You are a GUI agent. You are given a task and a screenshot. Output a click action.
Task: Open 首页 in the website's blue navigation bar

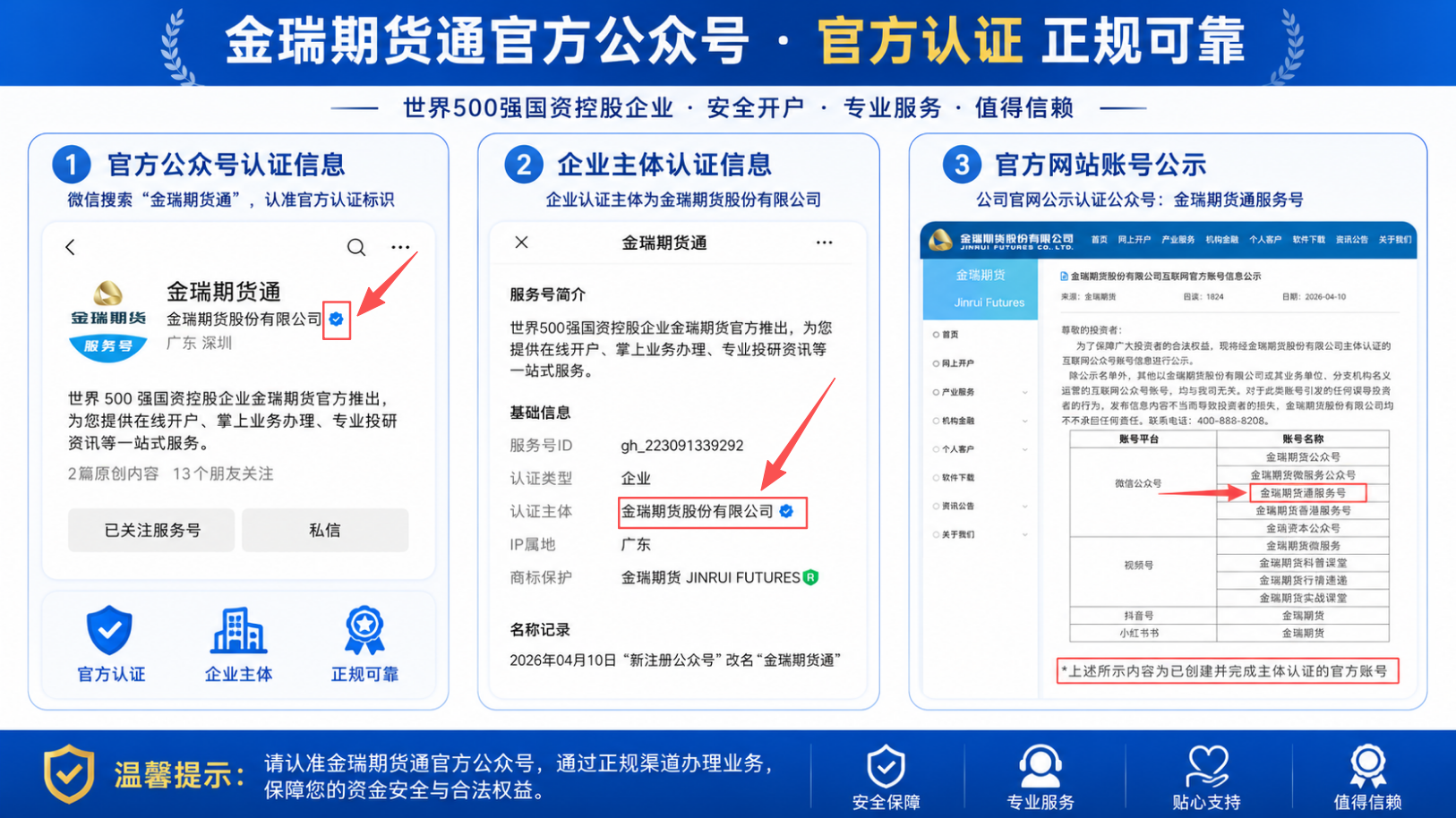pyautogui.click(x=1099, y=240)
